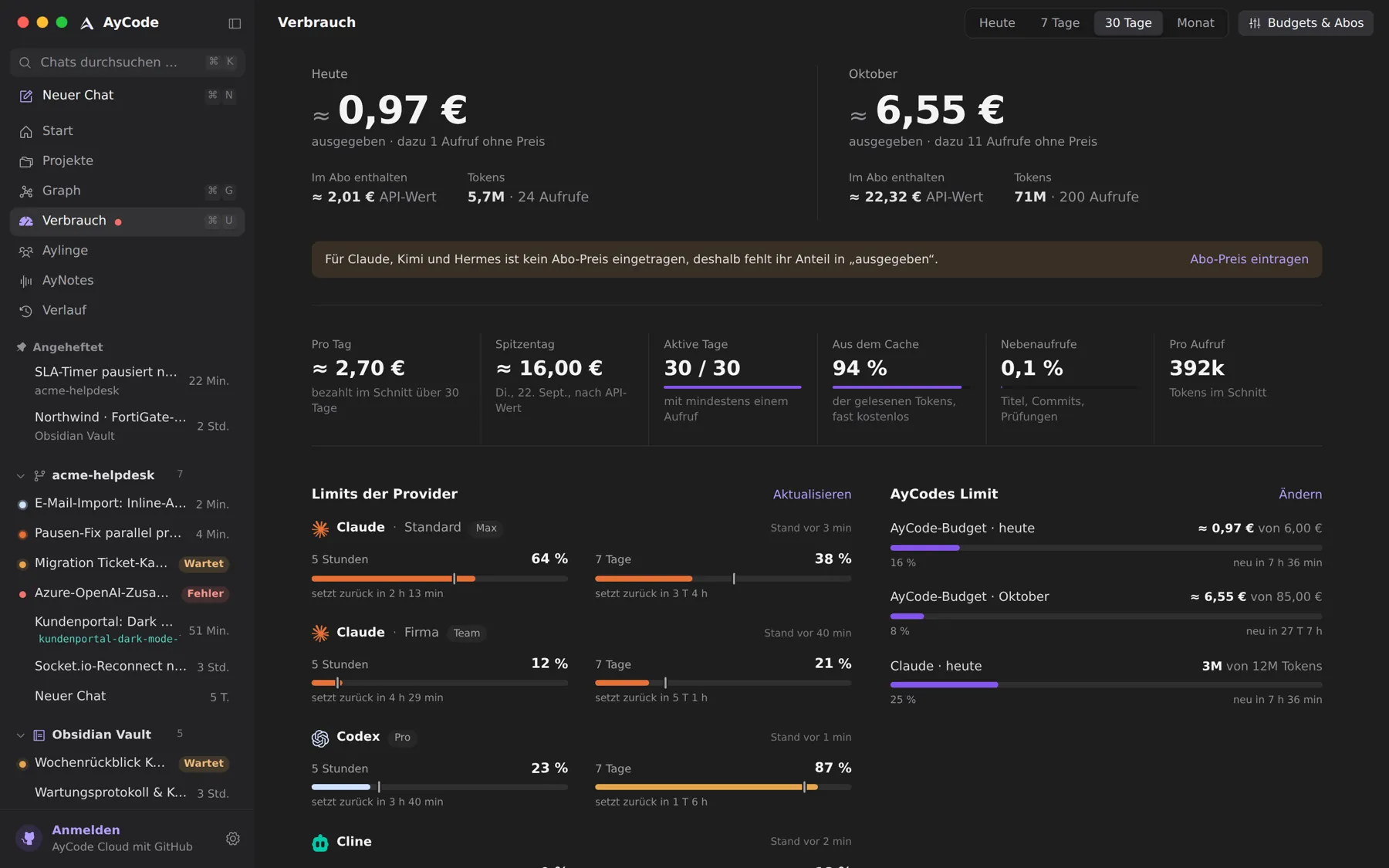
Task: Click the Neuer Chat compose icon
Action: [25, 96]
